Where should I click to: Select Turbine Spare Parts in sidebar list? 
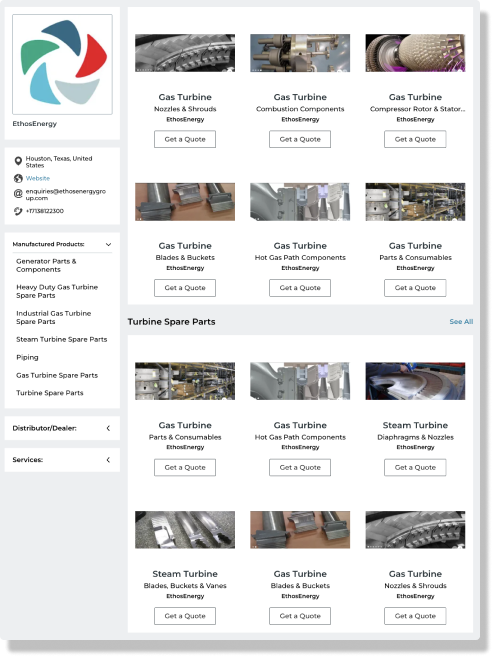click(50, 393)
